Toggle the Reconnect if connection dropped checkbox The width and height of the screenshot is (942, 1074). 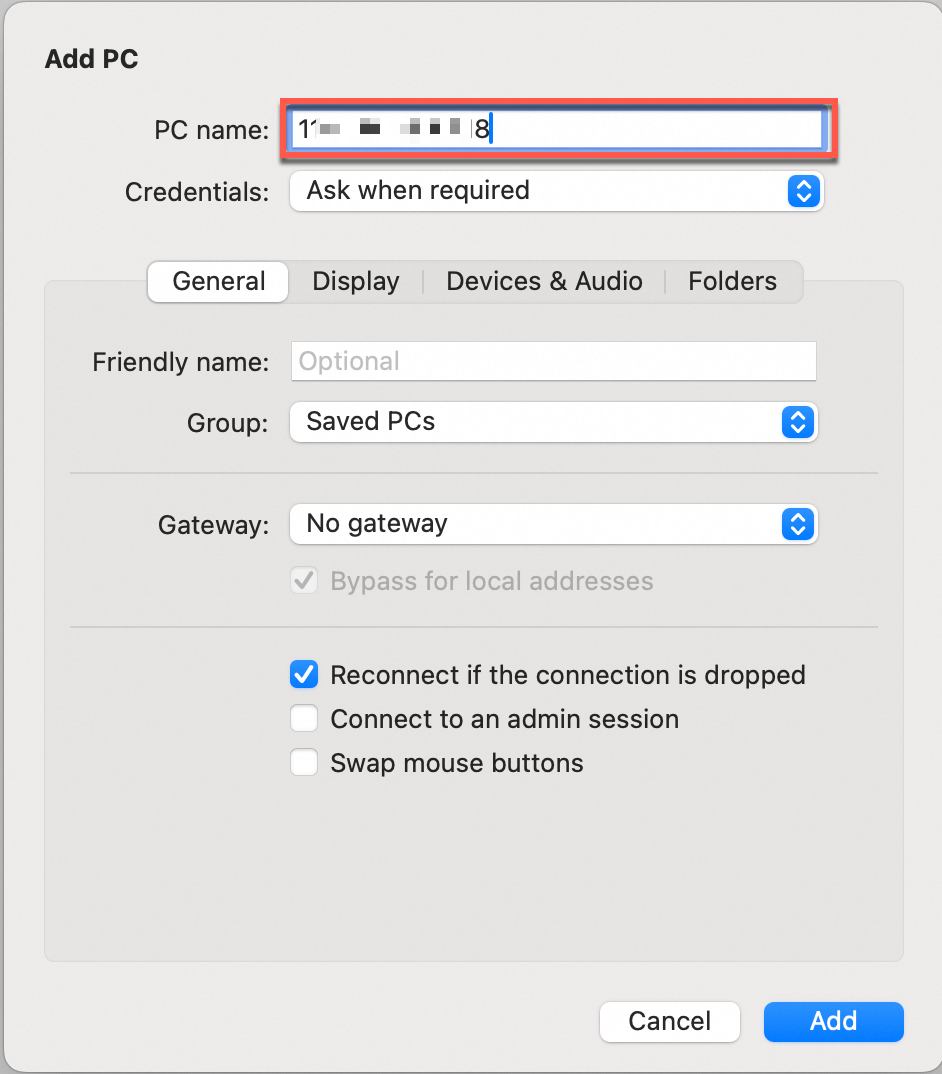(304, 675)
